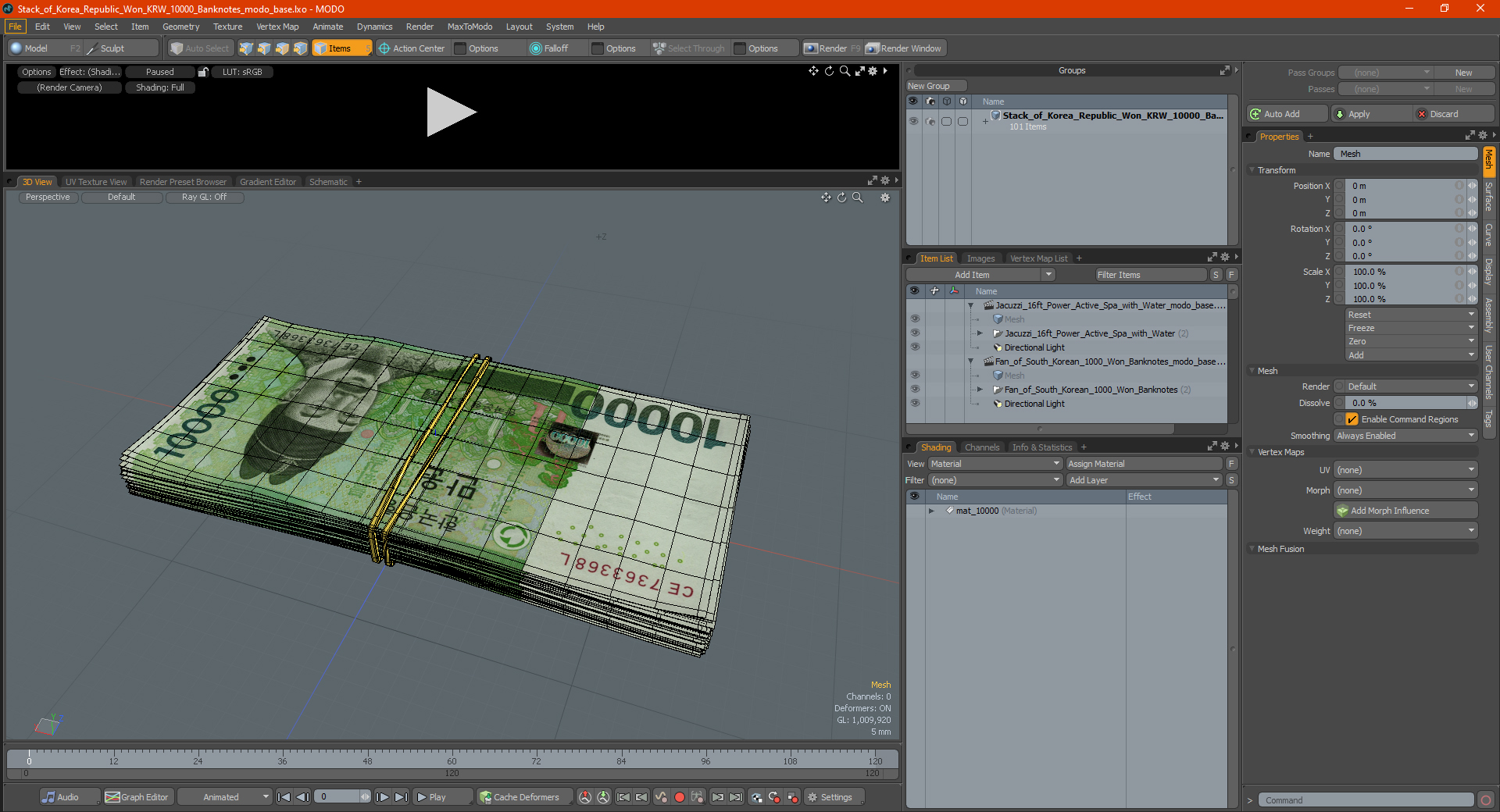Click 3D viewport zoom icon
The height and width of the screenshot is (812, 1500).
(x=857, y=198)
